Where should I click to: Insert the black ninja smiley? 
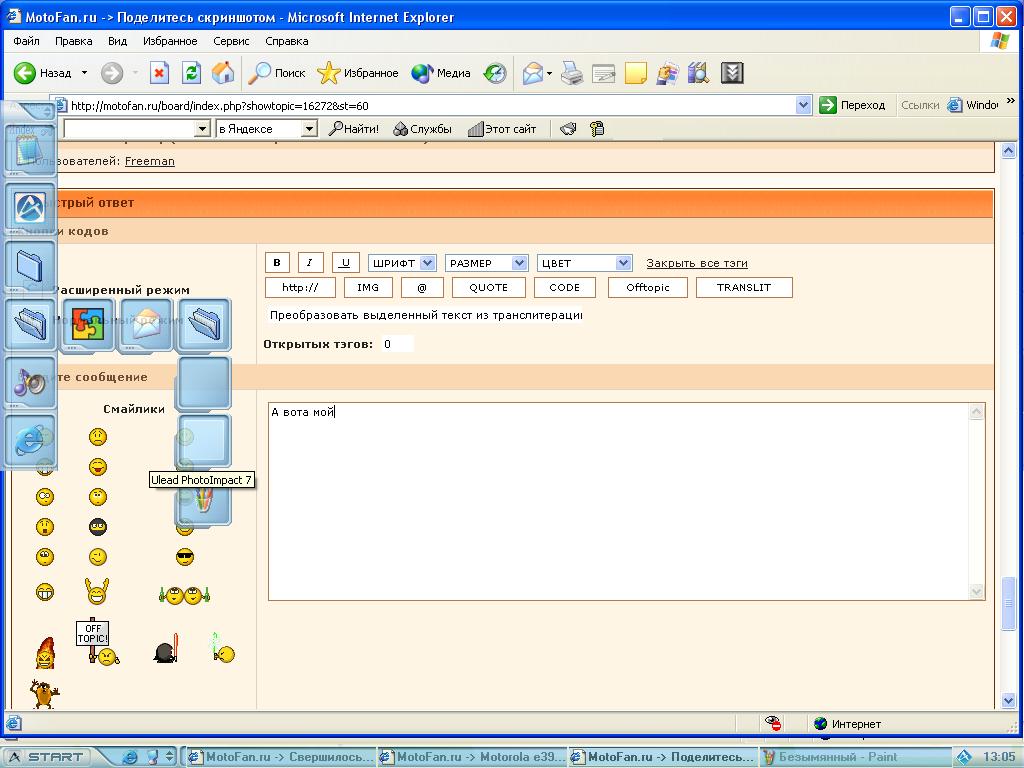[x=97, y=527]
